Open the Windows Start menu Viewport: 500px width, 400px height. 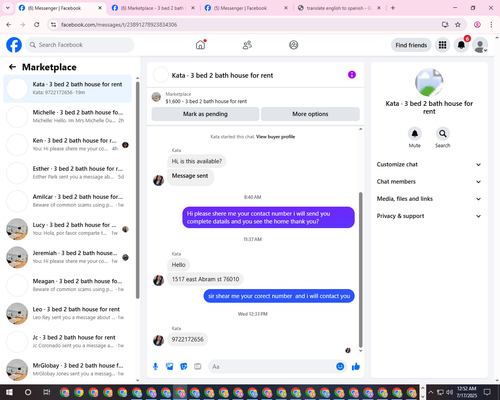[9, 392]
